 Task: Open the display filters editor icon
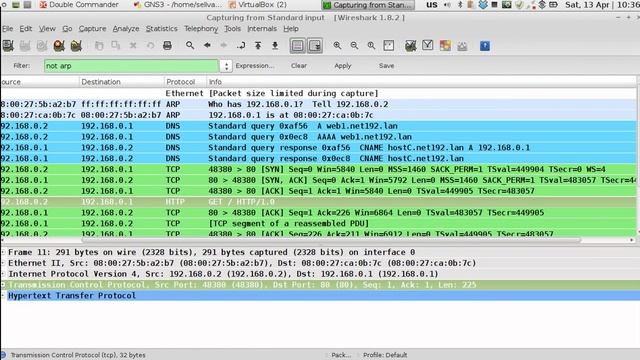point(427,45)
